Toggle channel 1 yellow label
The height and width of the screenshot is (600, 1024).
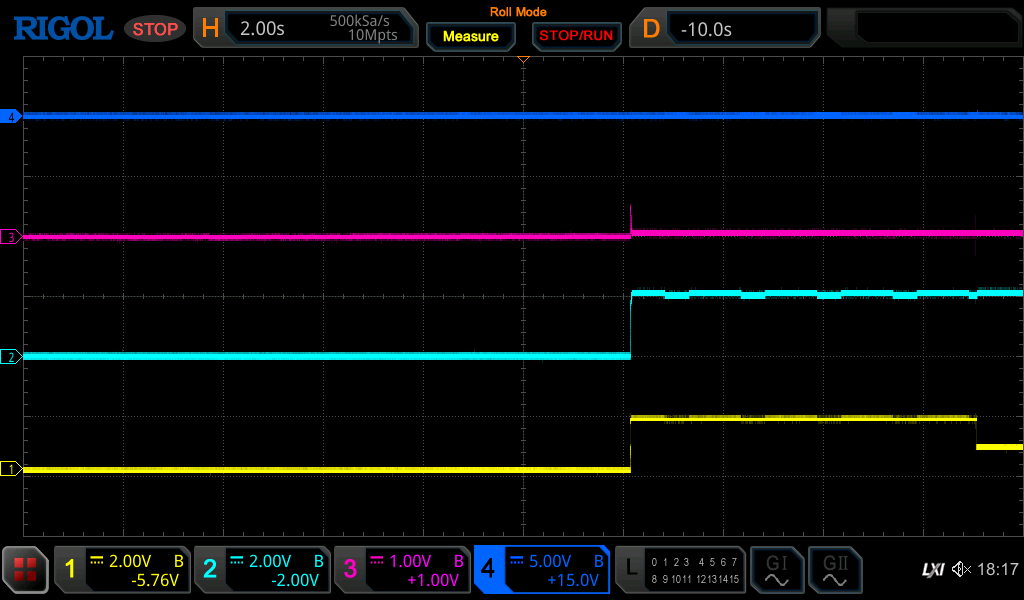pos(71,569)
